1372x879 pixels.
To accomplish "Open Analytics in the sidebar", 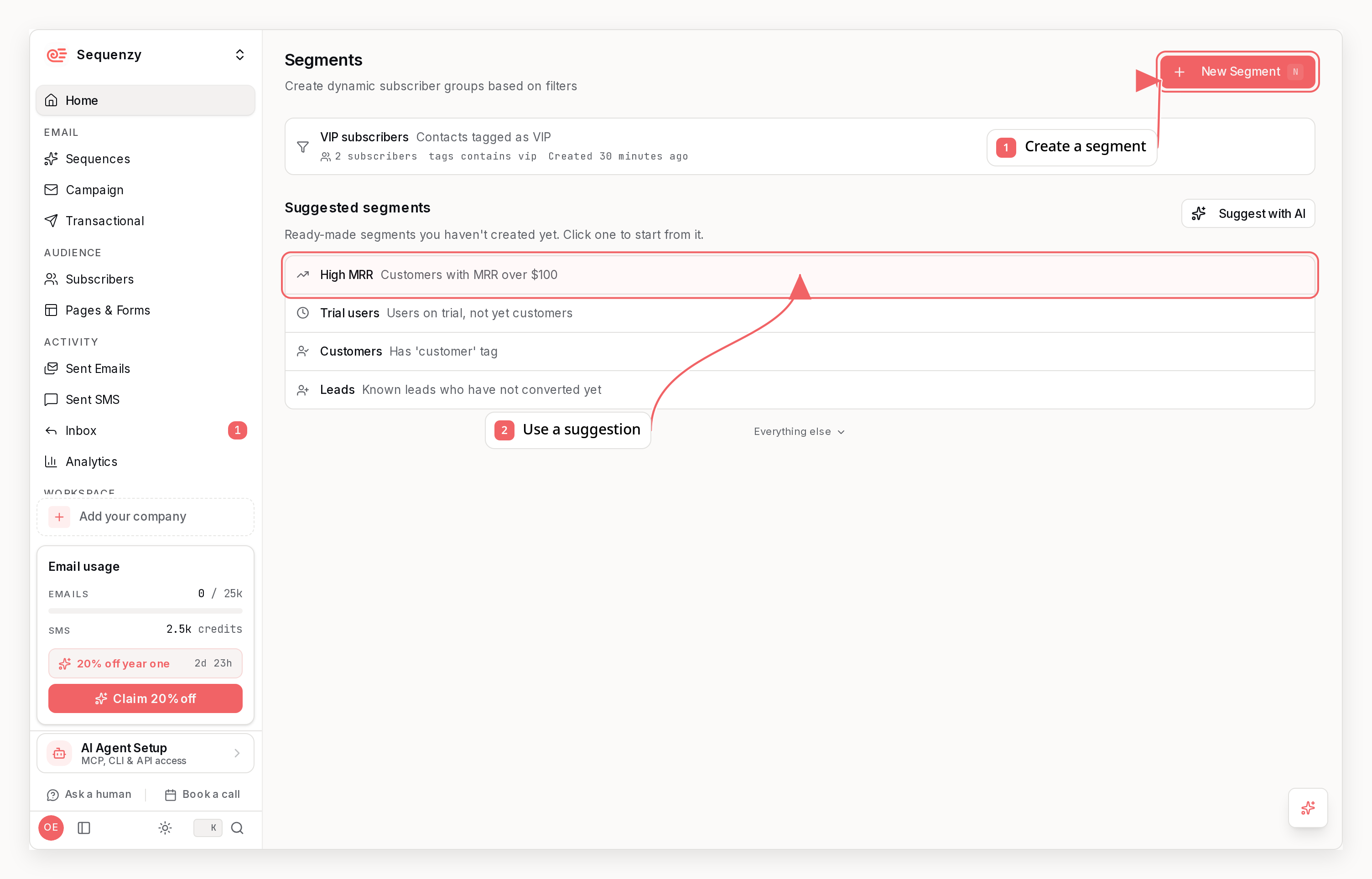I will [146, 461].
